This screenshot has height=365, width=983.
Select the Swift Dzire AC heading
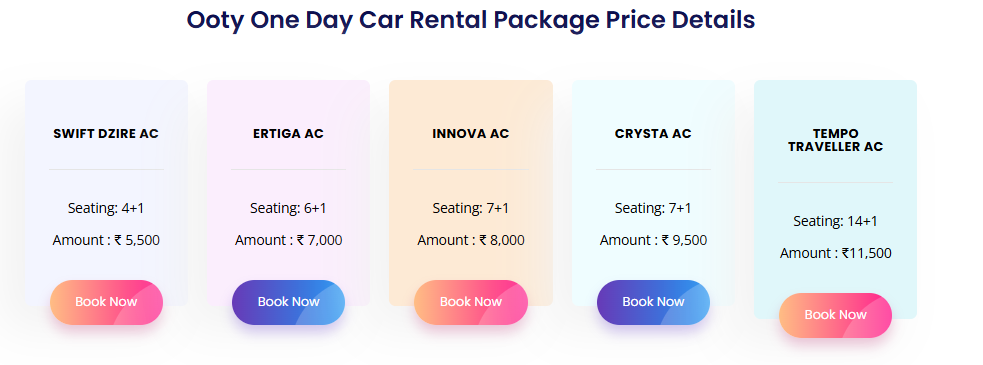(106, 134)
